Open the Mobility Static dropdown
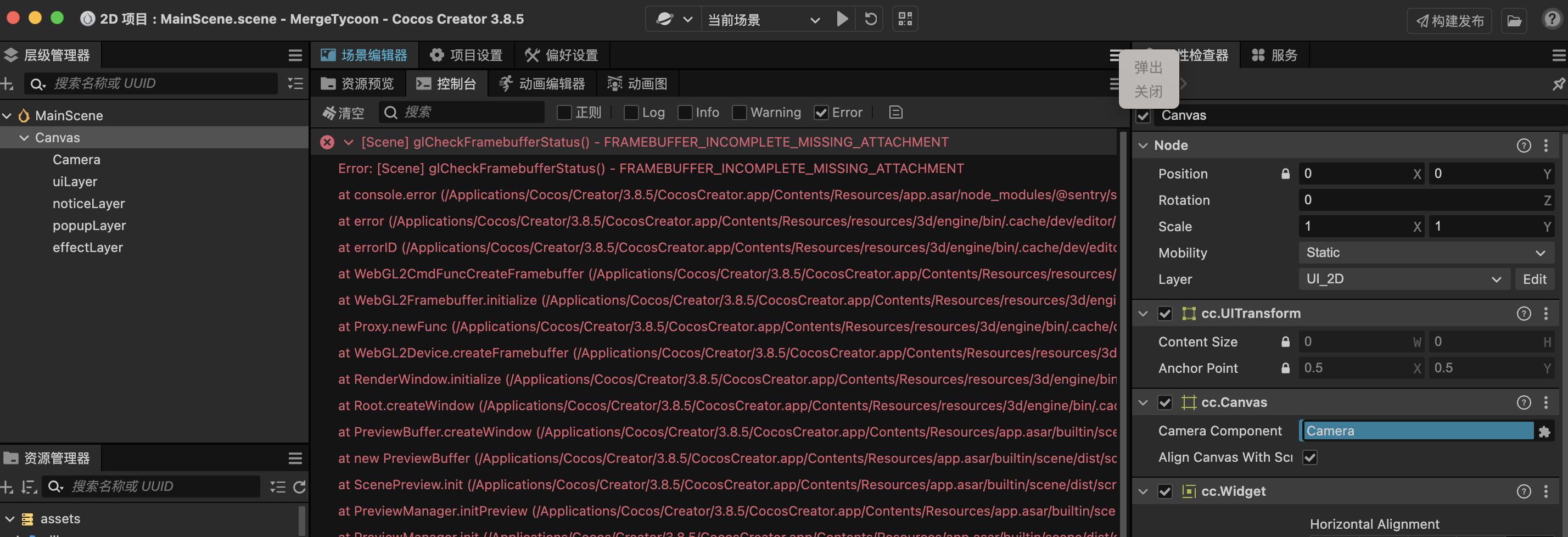The width and height of the screenshot is (1568, 537). 1426,253
